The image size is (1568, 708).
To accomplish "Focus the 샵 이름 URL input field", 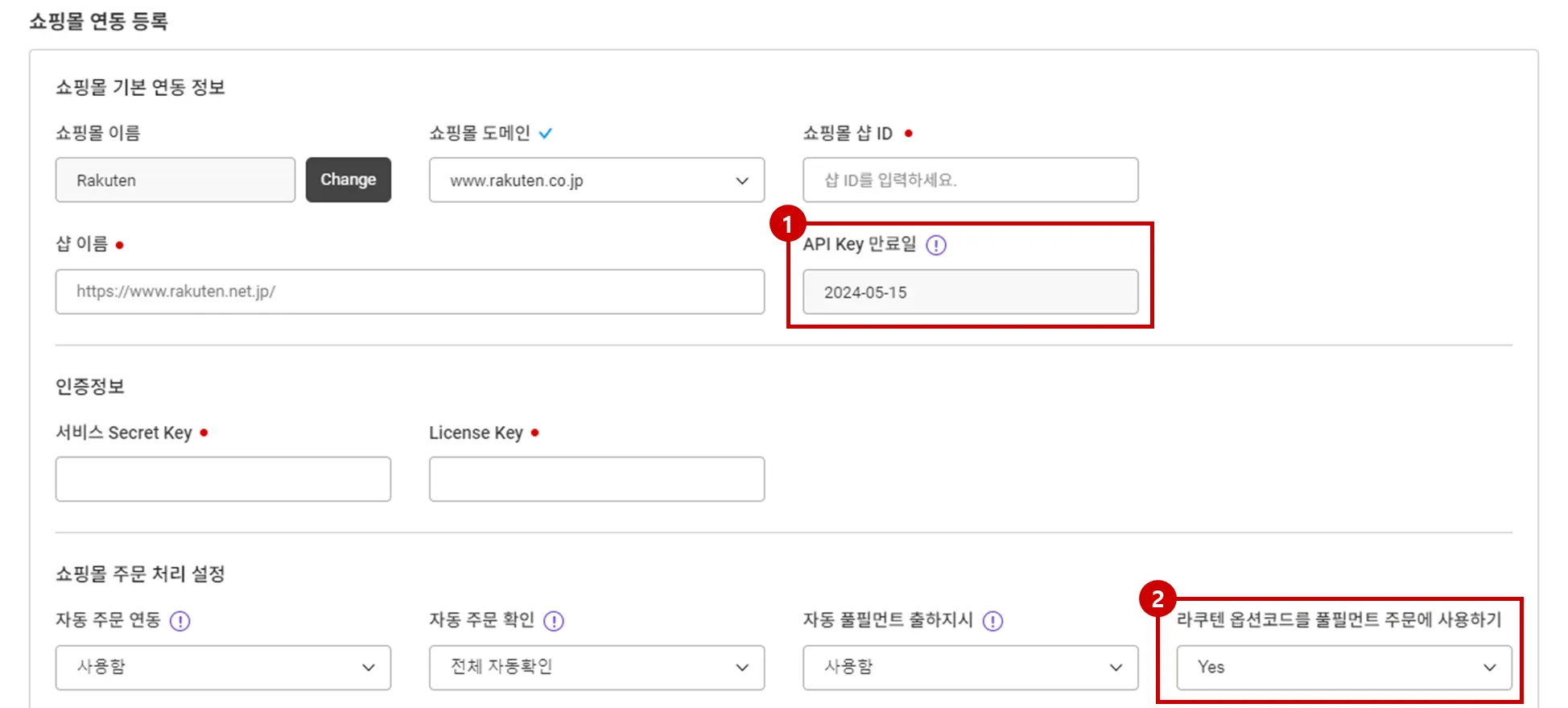I will 410,292.
